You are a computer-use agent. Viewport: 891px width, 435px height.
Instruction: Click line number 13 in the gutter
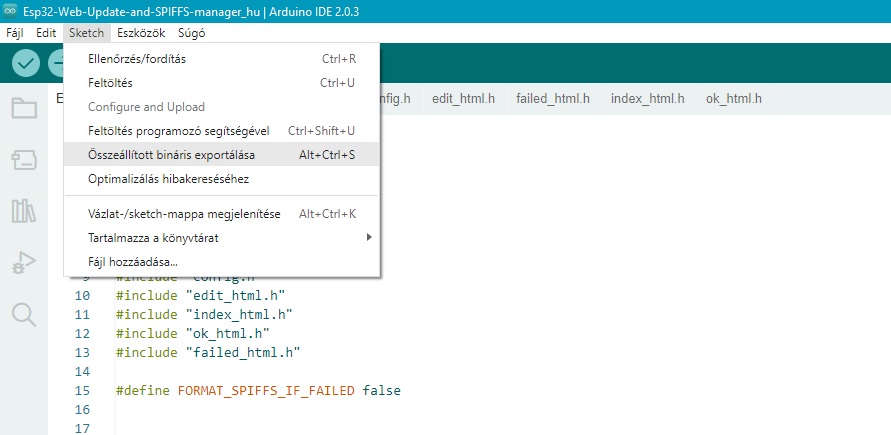82,353
